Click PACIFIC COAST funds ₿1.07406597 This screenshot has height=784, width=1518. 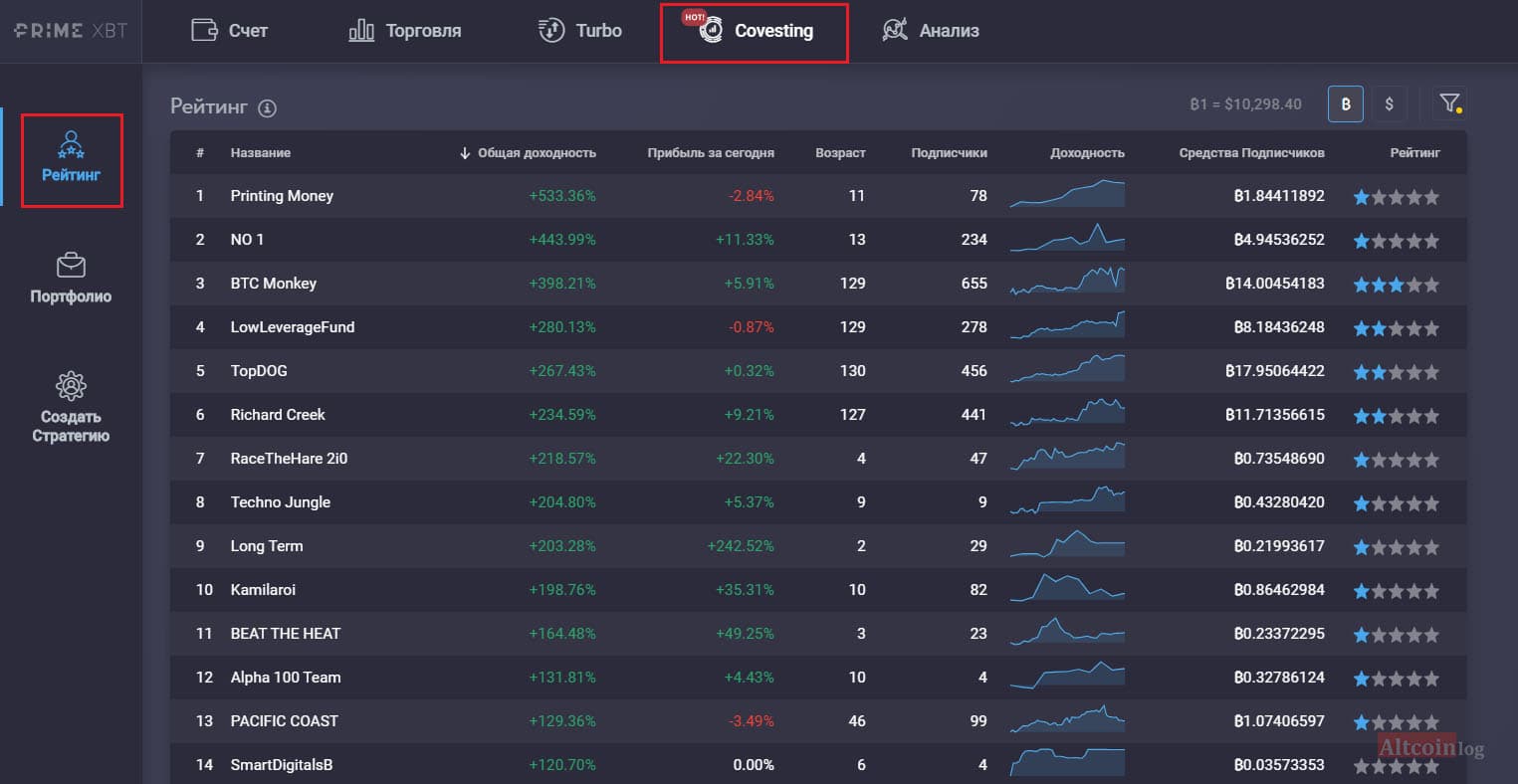[x=1279, y=721]
